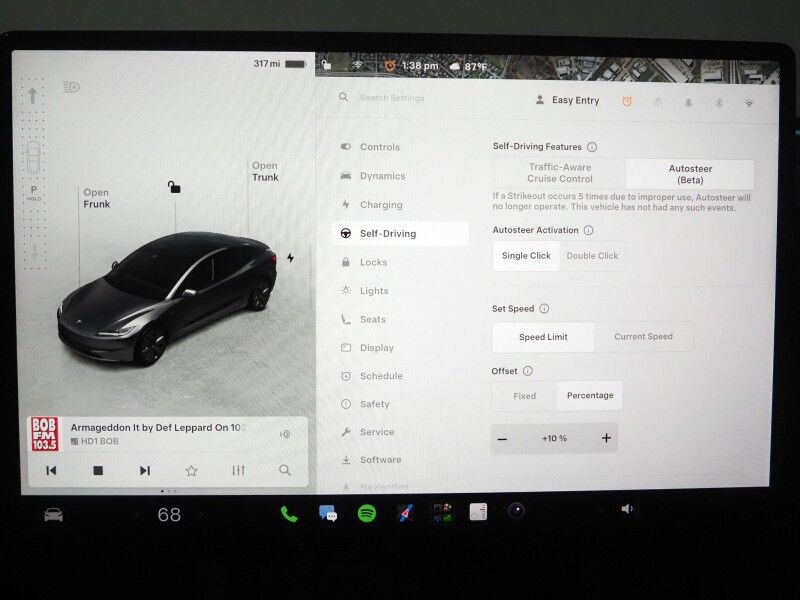Show info for Self-Driving Features
800x600 pixels.
click(592, 147)
